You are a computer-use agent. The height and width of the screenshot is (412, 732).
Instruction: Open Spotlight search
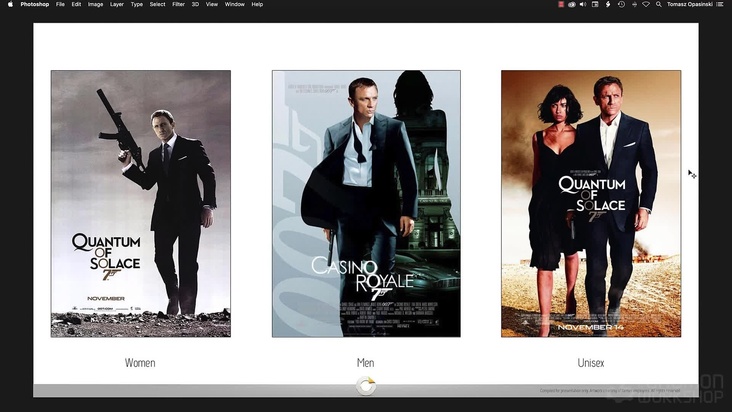coord(659,4)
